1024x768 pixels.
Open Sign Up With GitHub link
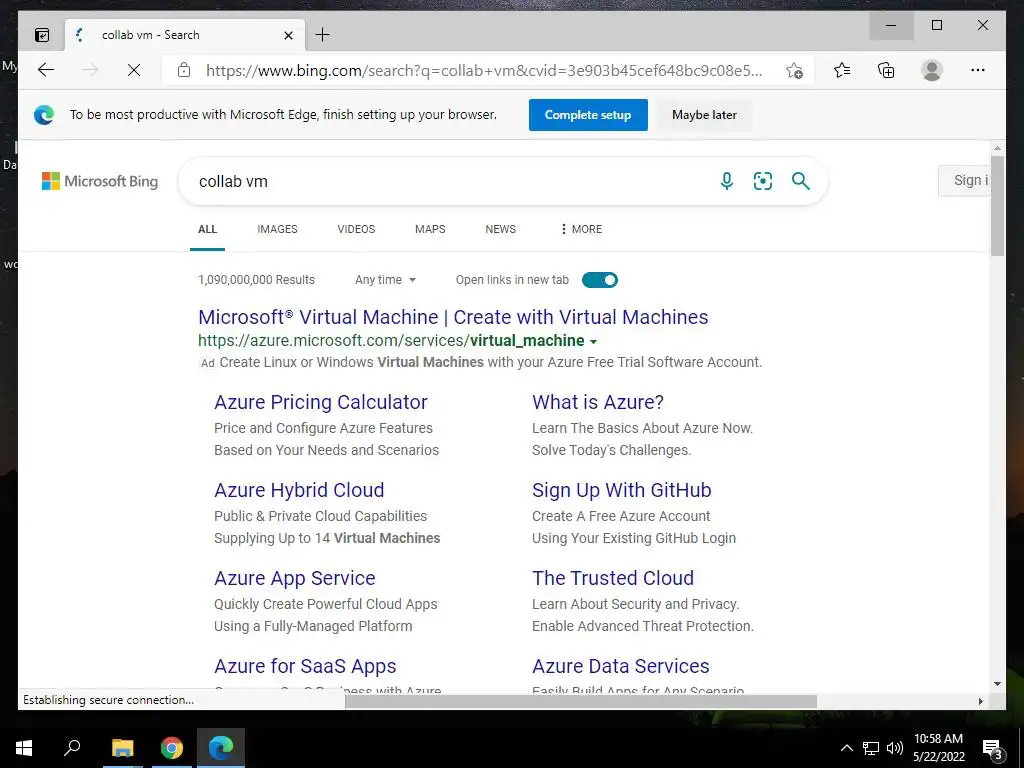point(622,490)
